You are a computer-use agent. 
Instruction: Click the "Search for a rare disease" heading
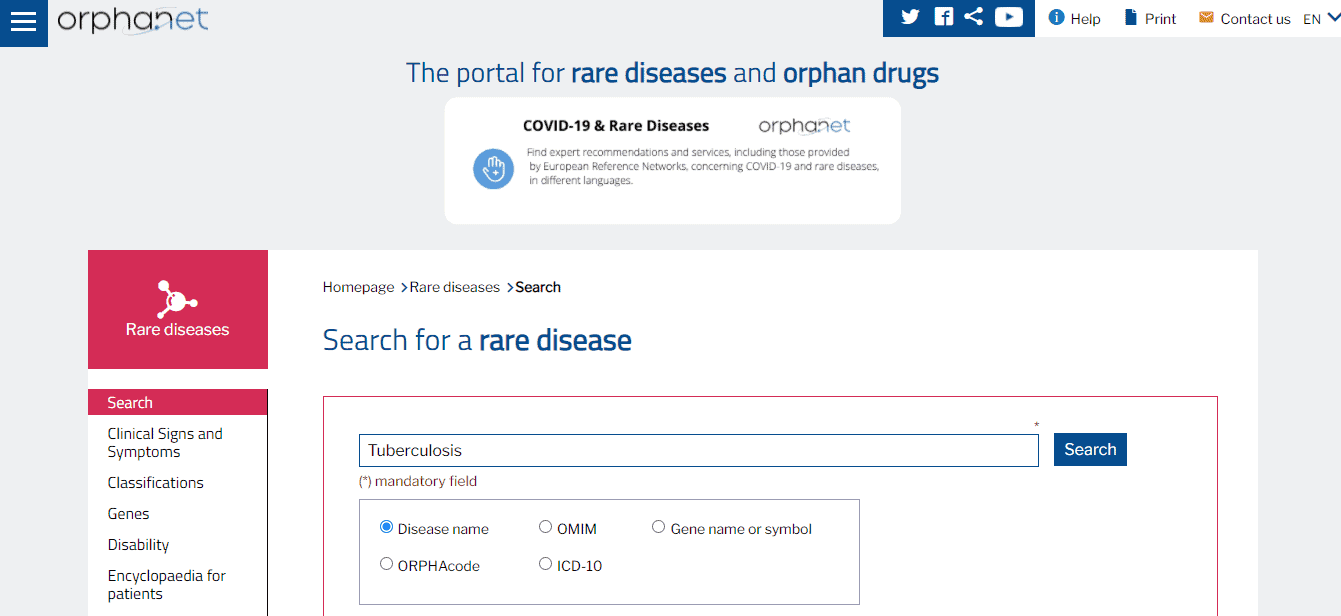(477, 340)
